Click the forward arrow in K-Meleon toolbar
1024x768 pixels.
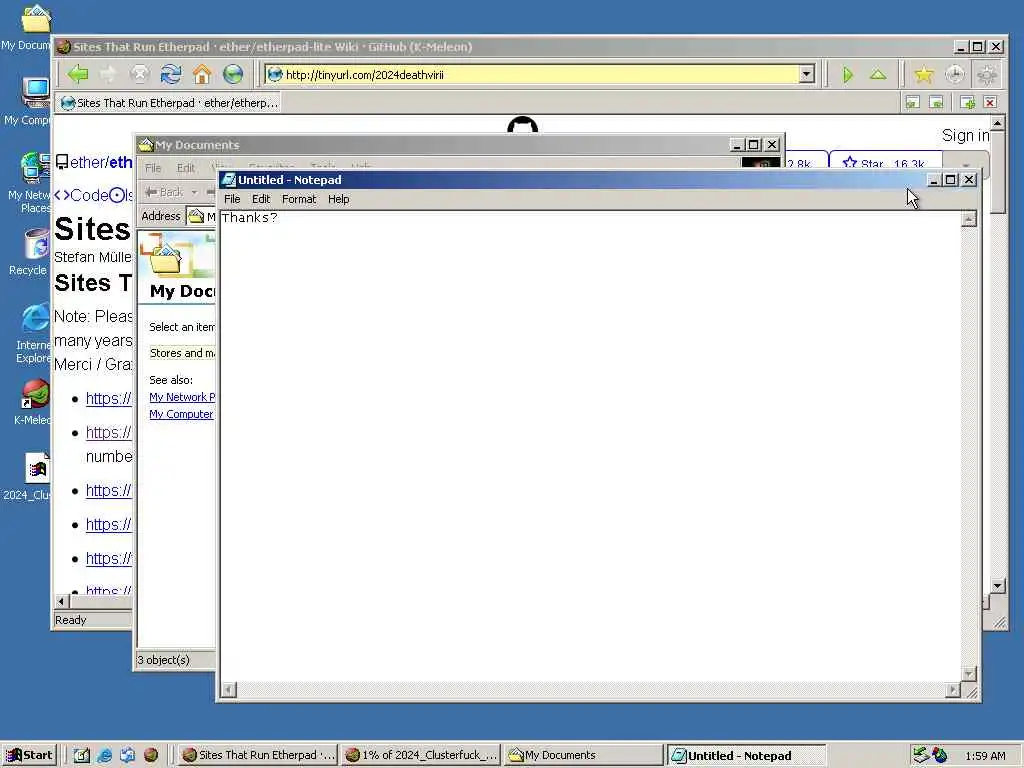pos(108,74)
